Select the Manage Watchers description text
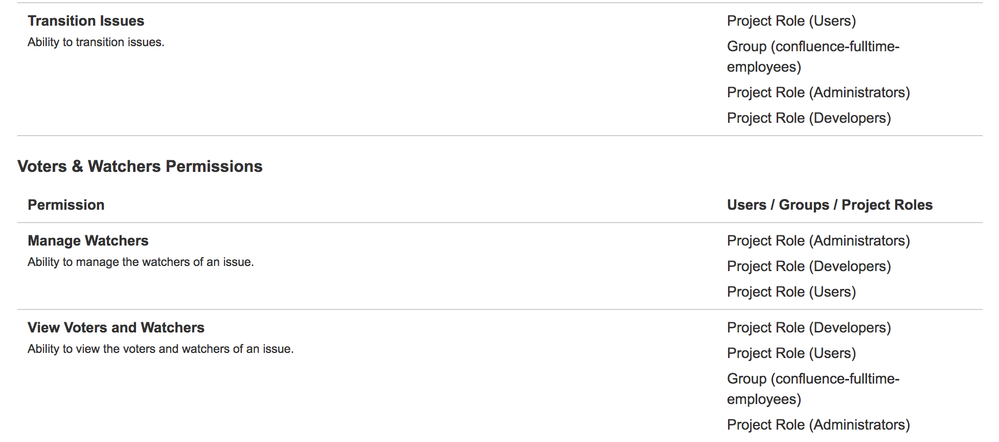Image resolution: width=999 pixels, height=442 pixels. tap(141, 262)
